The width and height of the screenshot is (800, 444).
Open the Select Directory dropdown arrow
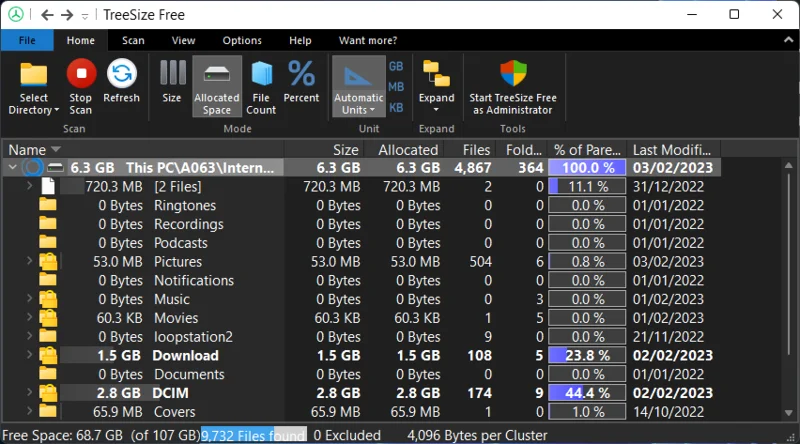(x=57, y=110)
